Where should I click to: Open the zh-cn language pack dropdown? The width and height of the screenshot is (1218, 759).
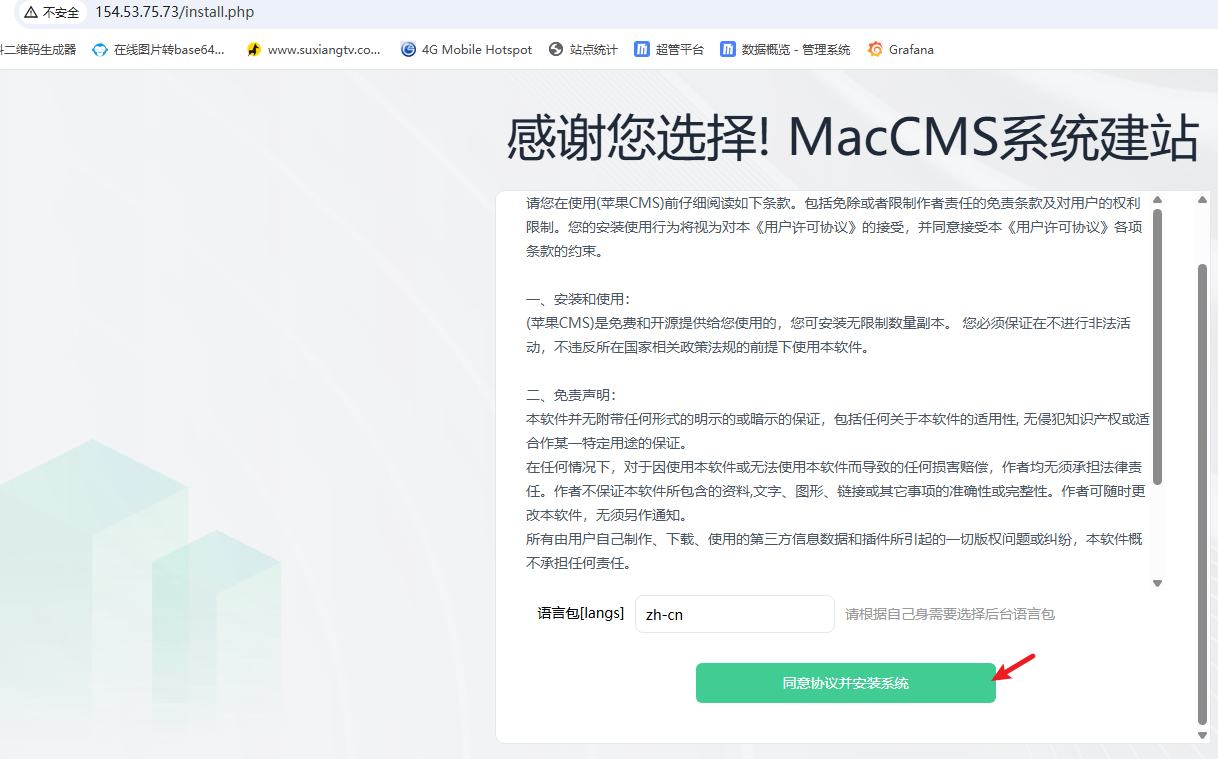pos(734,614)
